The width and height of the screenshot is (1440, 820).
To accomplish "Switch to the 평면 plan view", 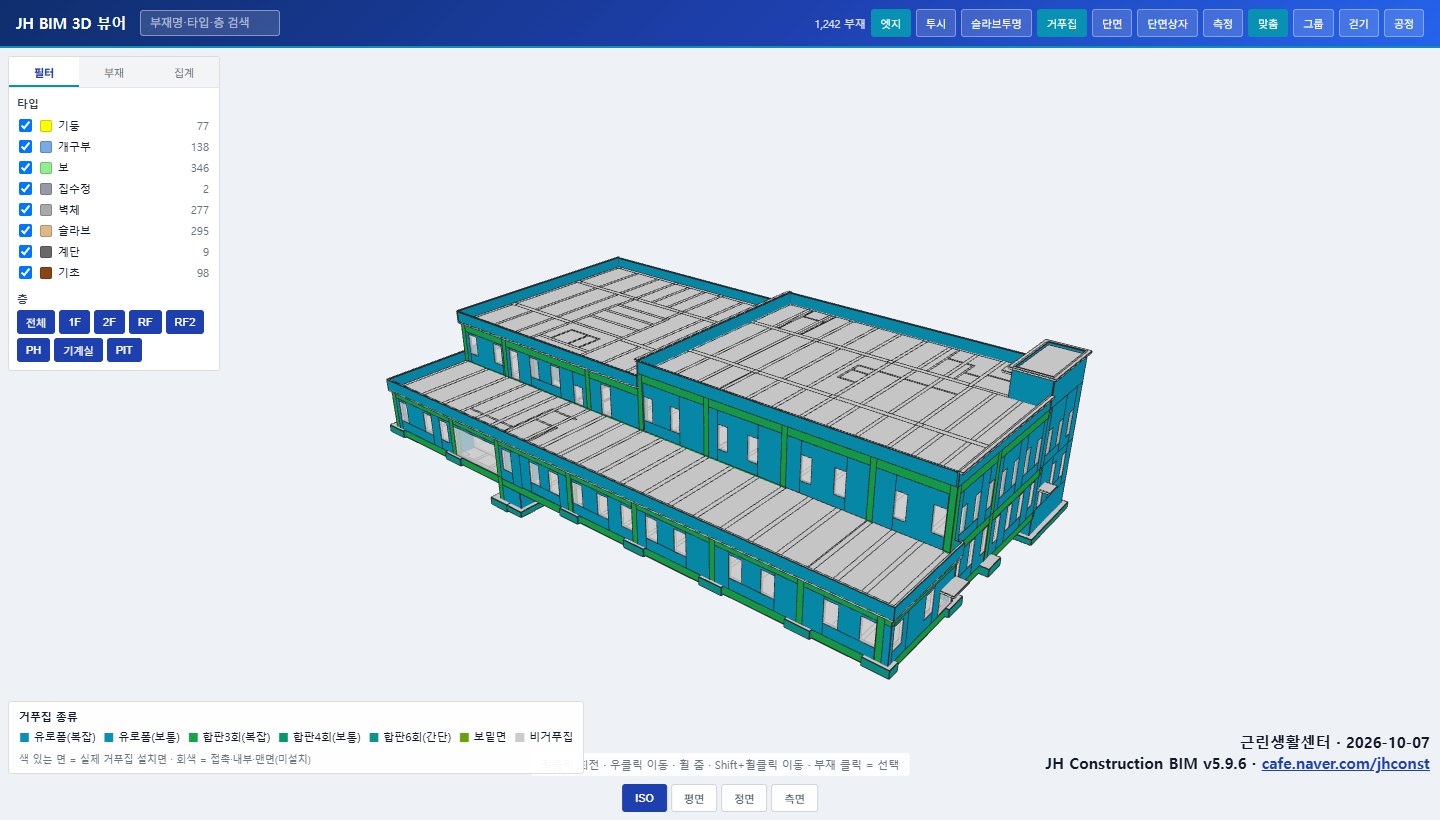I will [x=694, y=798].
